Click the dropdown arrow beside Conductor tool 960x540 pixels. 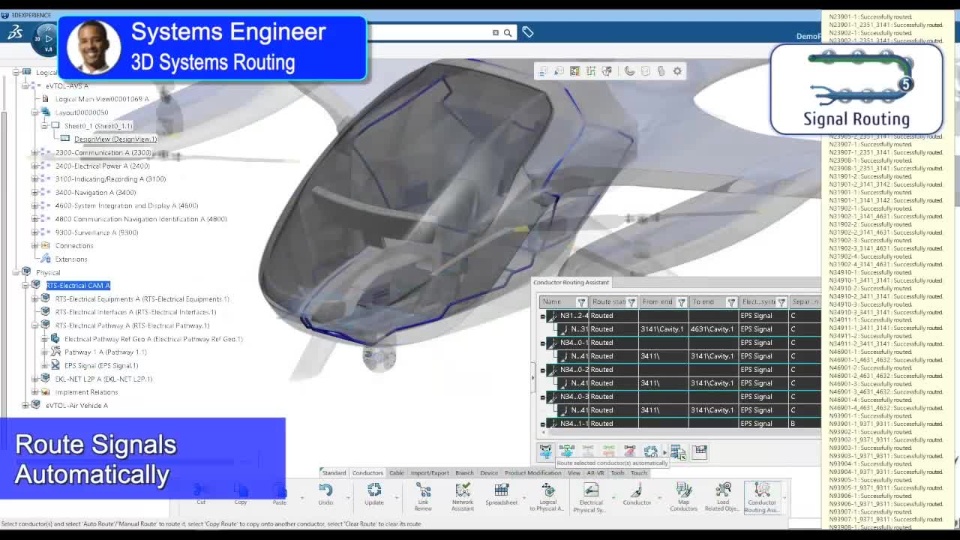point(659,497)
